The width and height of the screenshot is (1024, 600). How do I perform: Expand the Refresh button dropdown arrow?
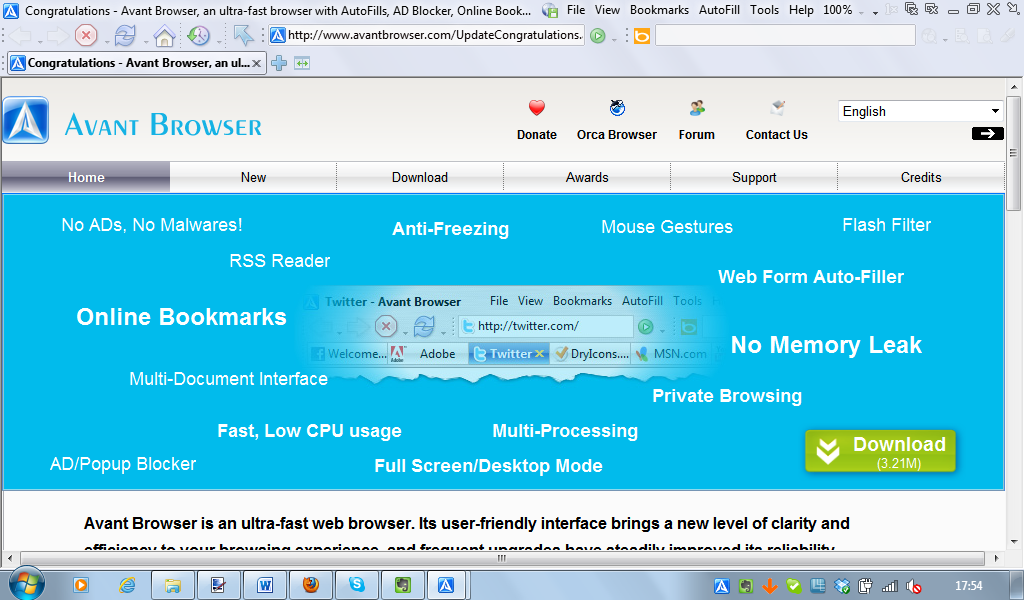[x=144, y=41]
